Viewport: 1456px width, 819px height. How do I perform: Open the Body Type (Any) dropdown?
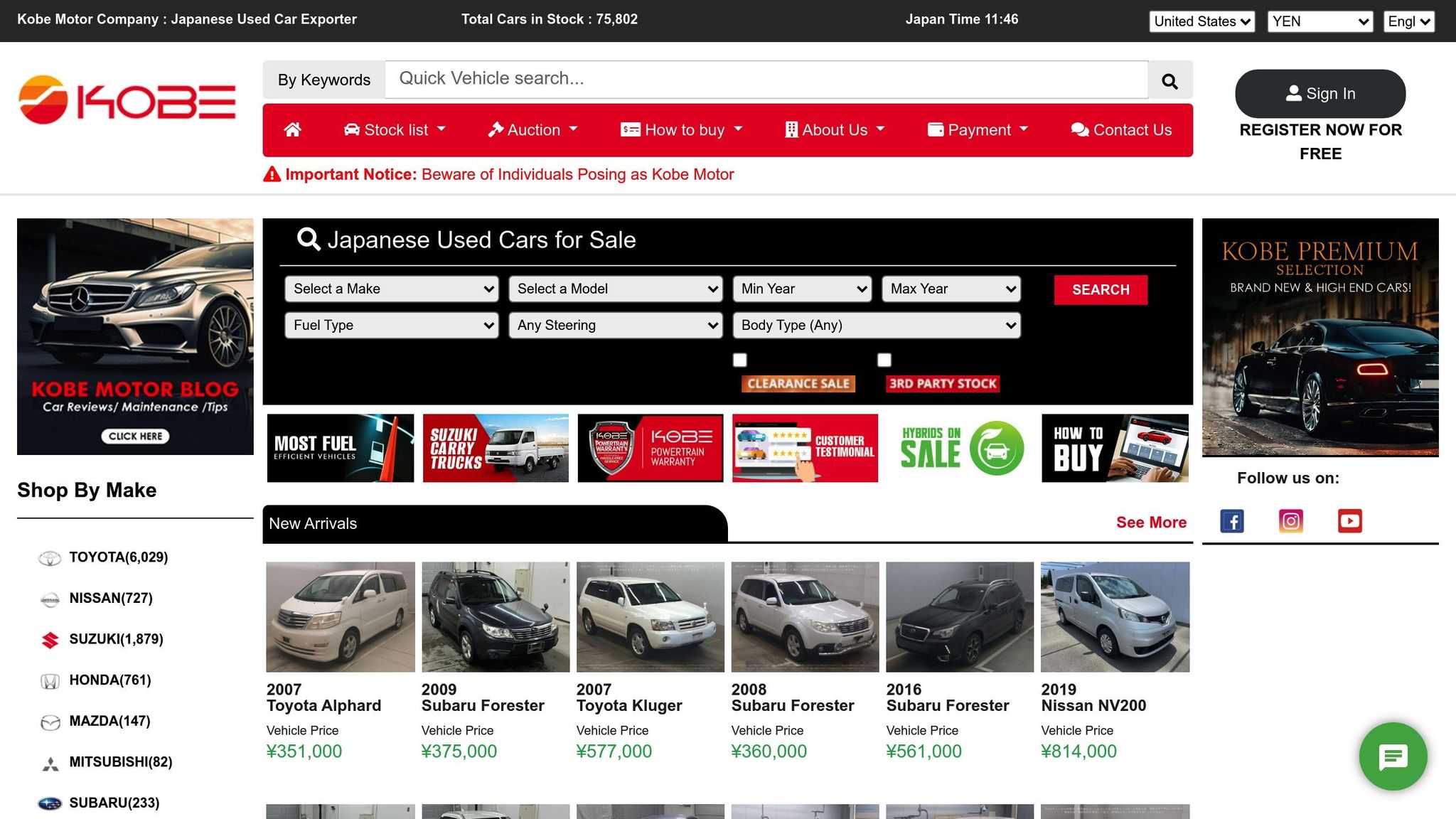click(x=877, y=325)
